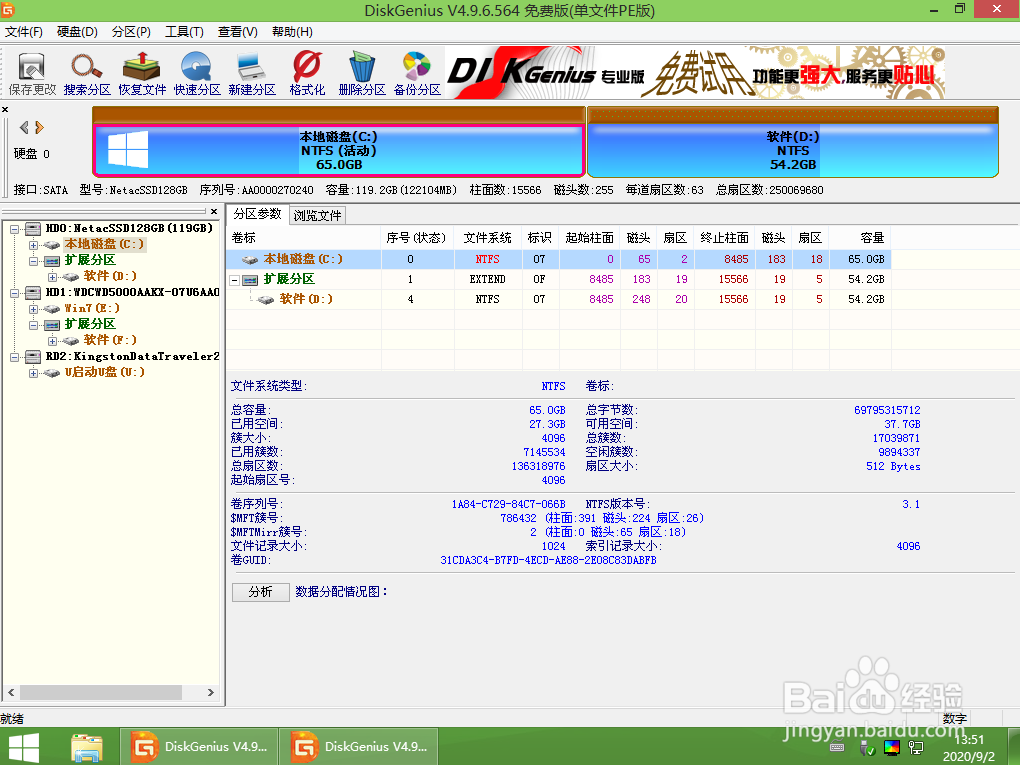The width and height of the screenshot is (1020, 765).
Task: Select 软件(D:) in the disk tree
Action: [110, 276]
